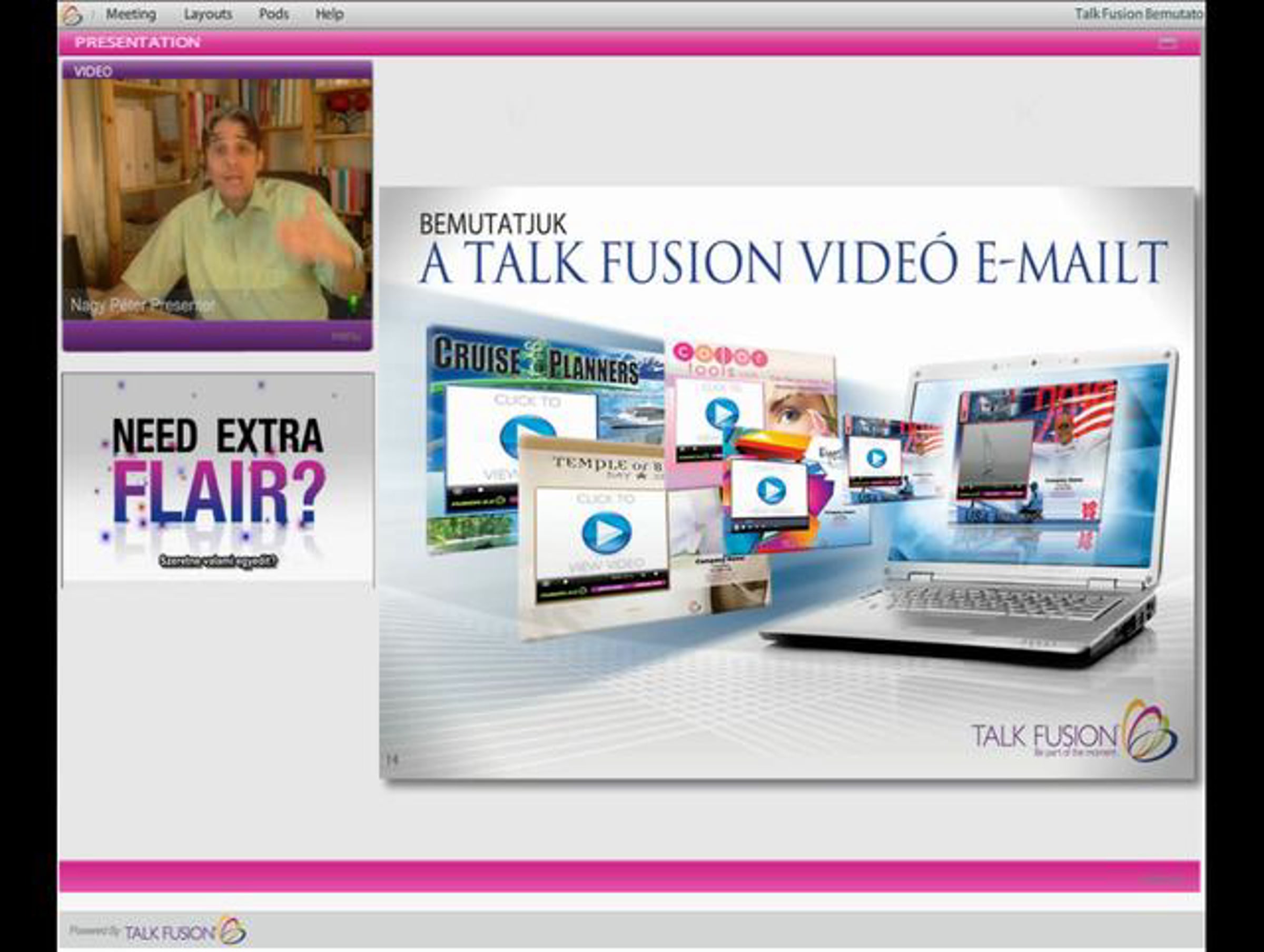
Task: Click the 'BEMUTATJUK' heading on the slide
Action: 493,224
